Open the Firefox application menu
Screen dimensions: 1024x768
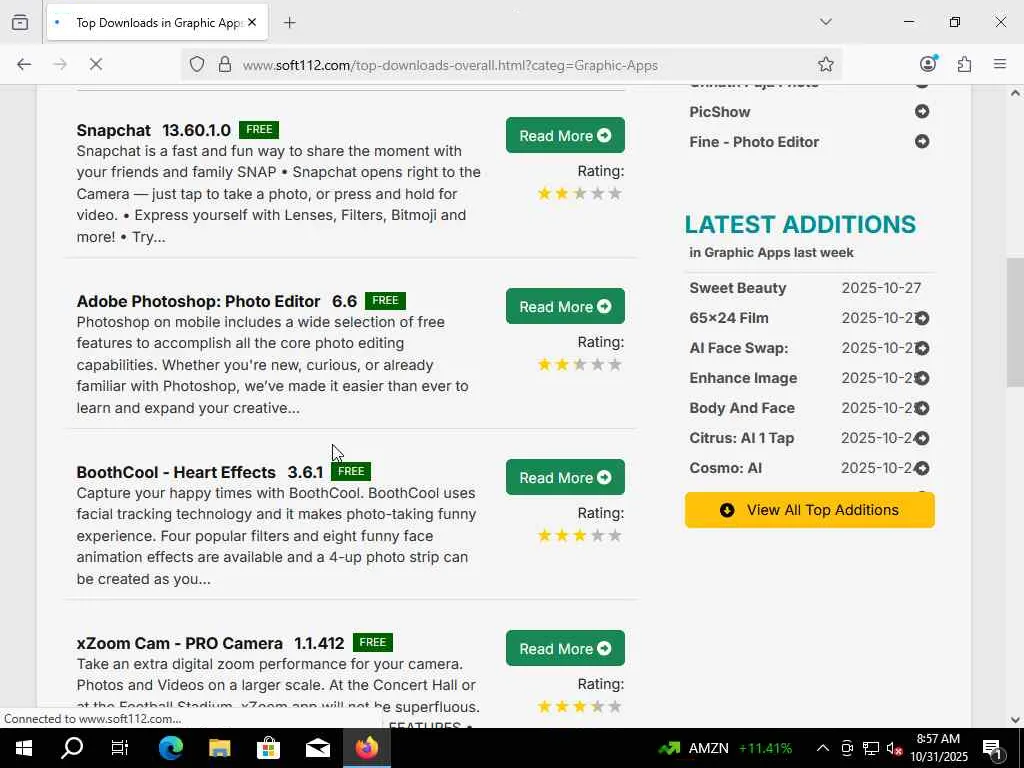[x=1000, y=64]
